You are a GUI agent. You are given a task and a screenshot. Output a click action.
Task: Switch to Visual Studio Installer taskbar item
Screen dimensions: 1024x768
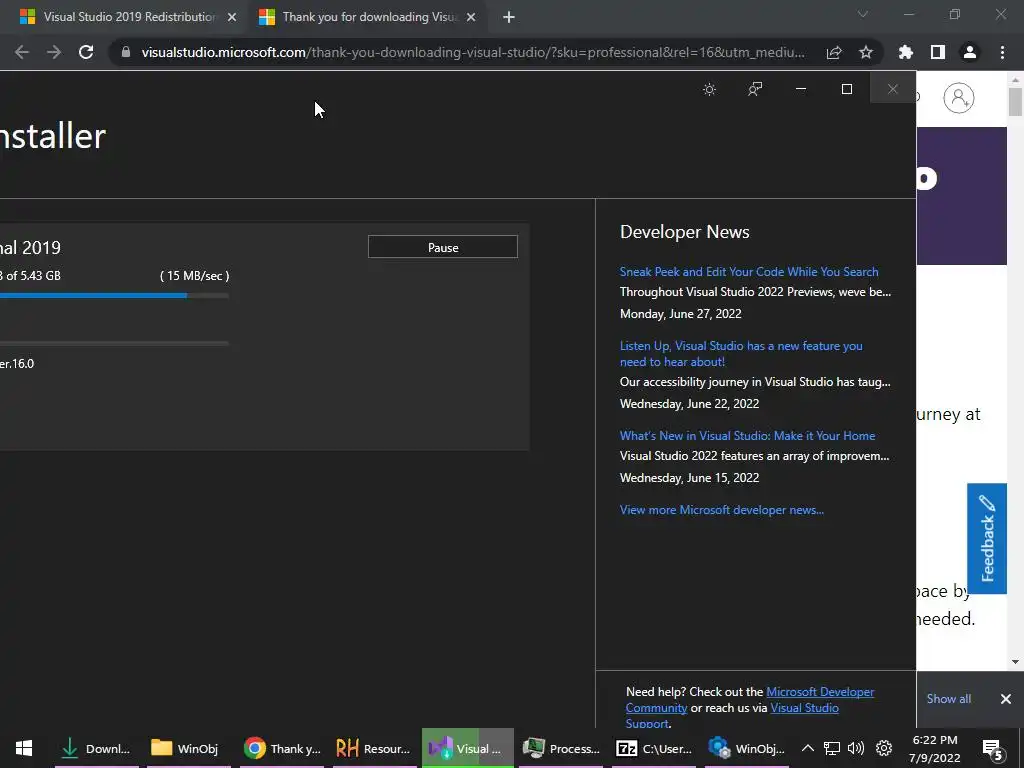point(467,748)
